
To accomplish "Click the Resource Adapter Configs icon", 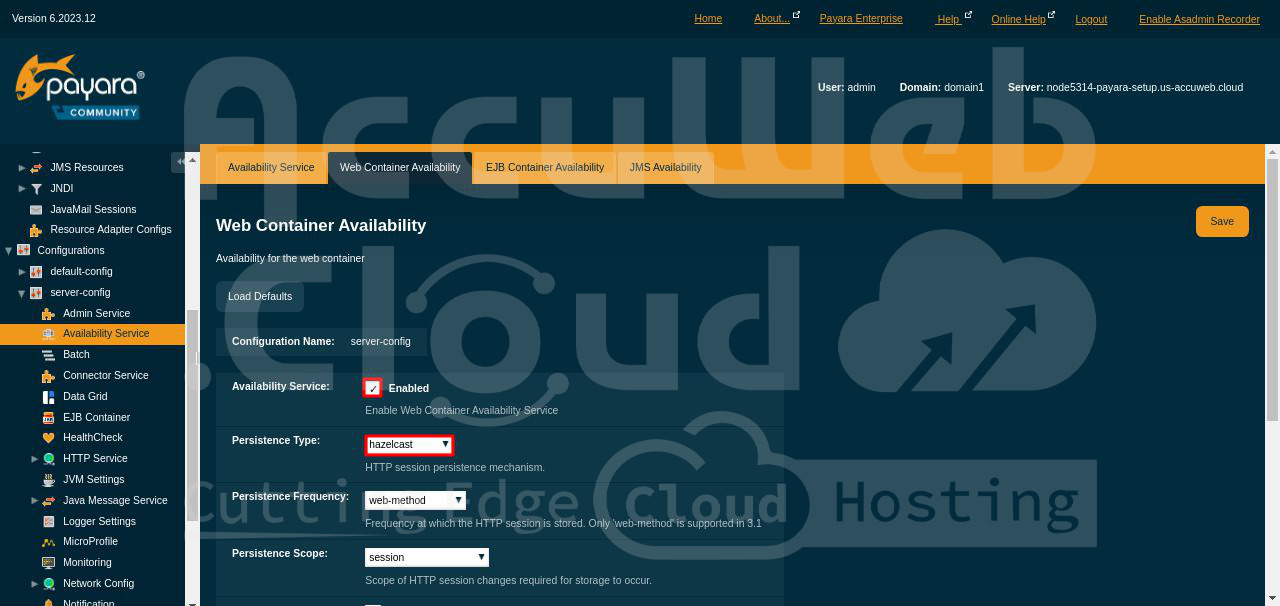I will point(36,230).
